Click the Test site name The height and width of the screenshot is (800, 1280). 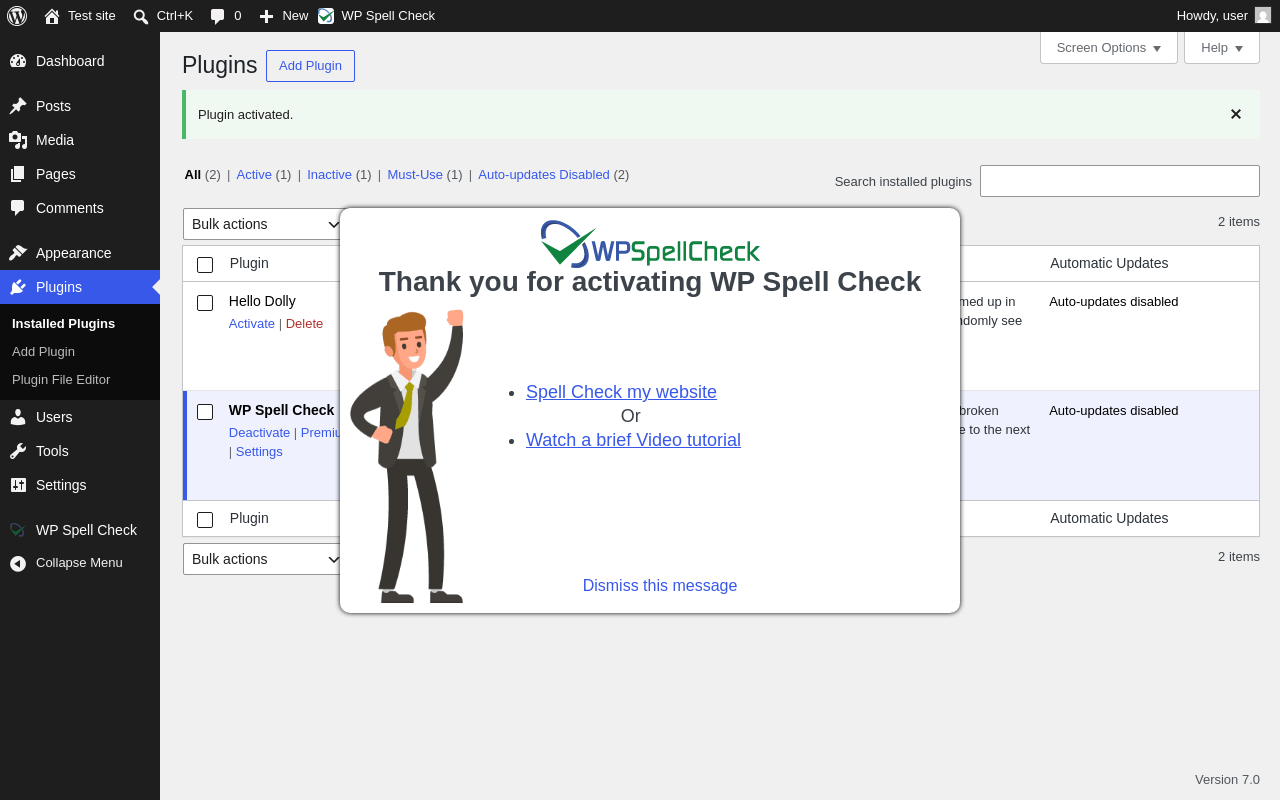click(x=92, y=15)
